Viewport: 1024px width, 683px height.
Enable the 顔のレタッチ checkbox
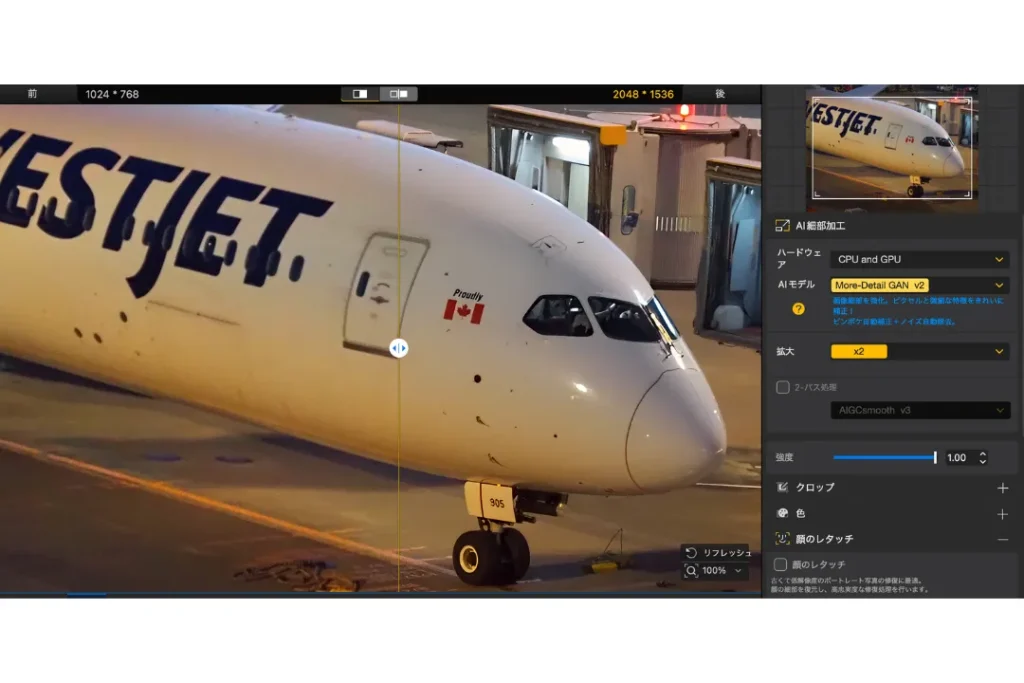coord(780,564)
